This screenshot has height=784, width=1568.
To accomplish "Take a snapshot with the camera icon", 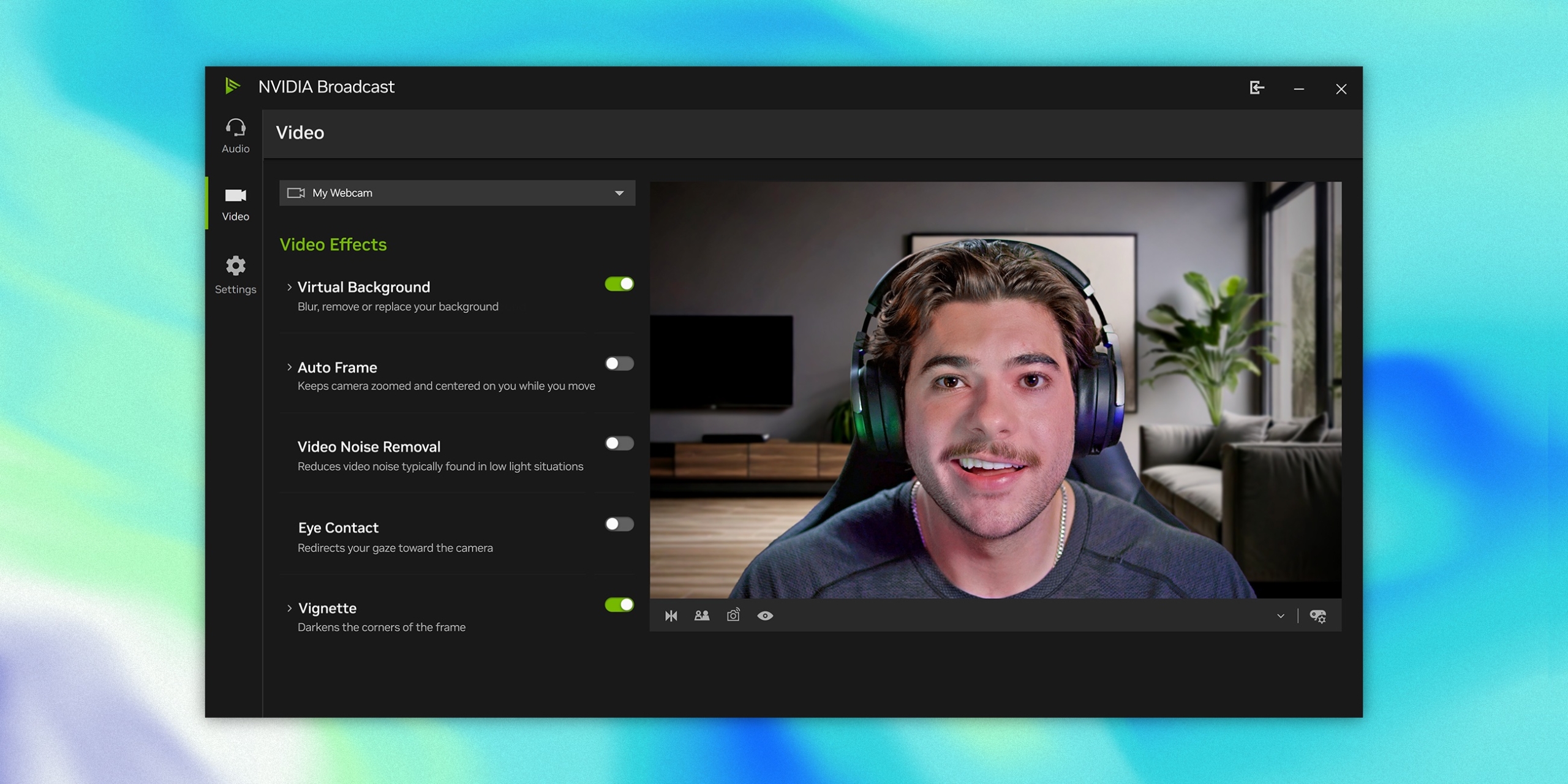I will point(733,615).
